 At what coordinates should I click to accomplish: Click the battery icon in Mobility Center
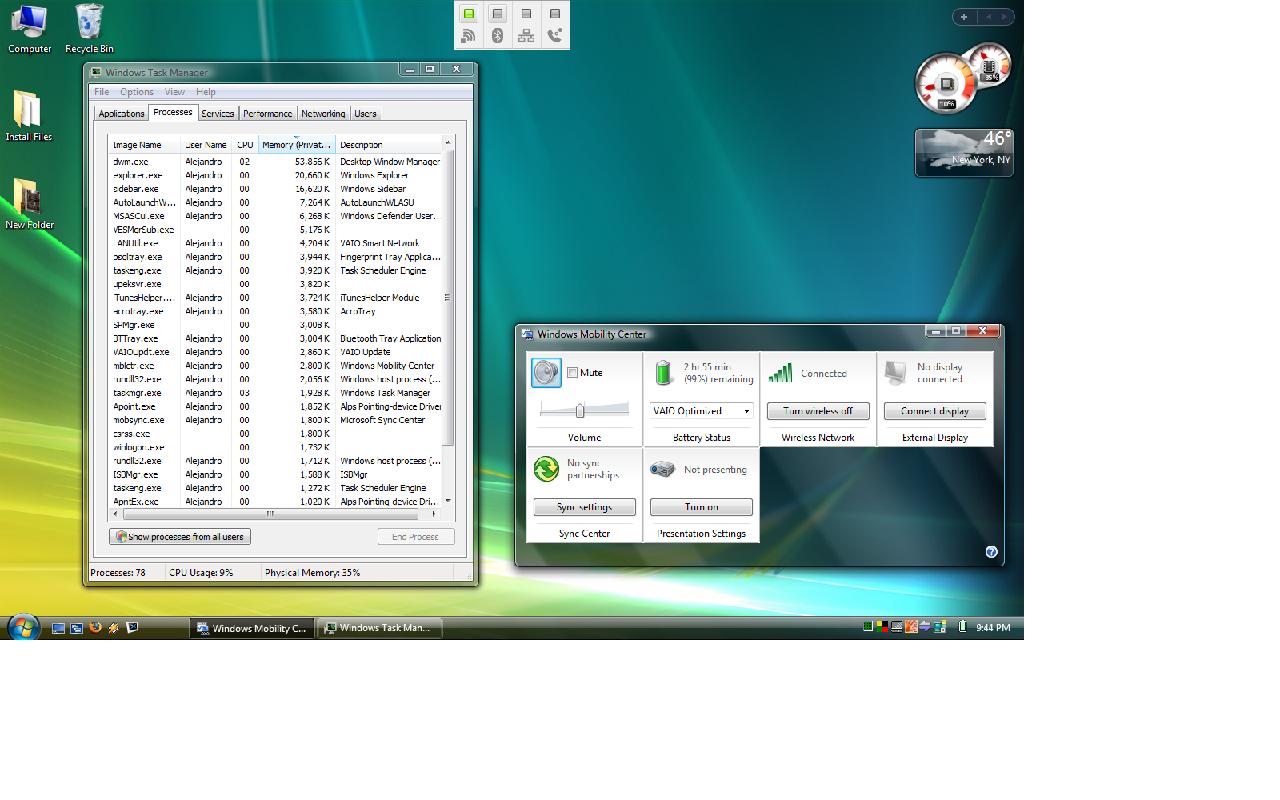[663, 373]
